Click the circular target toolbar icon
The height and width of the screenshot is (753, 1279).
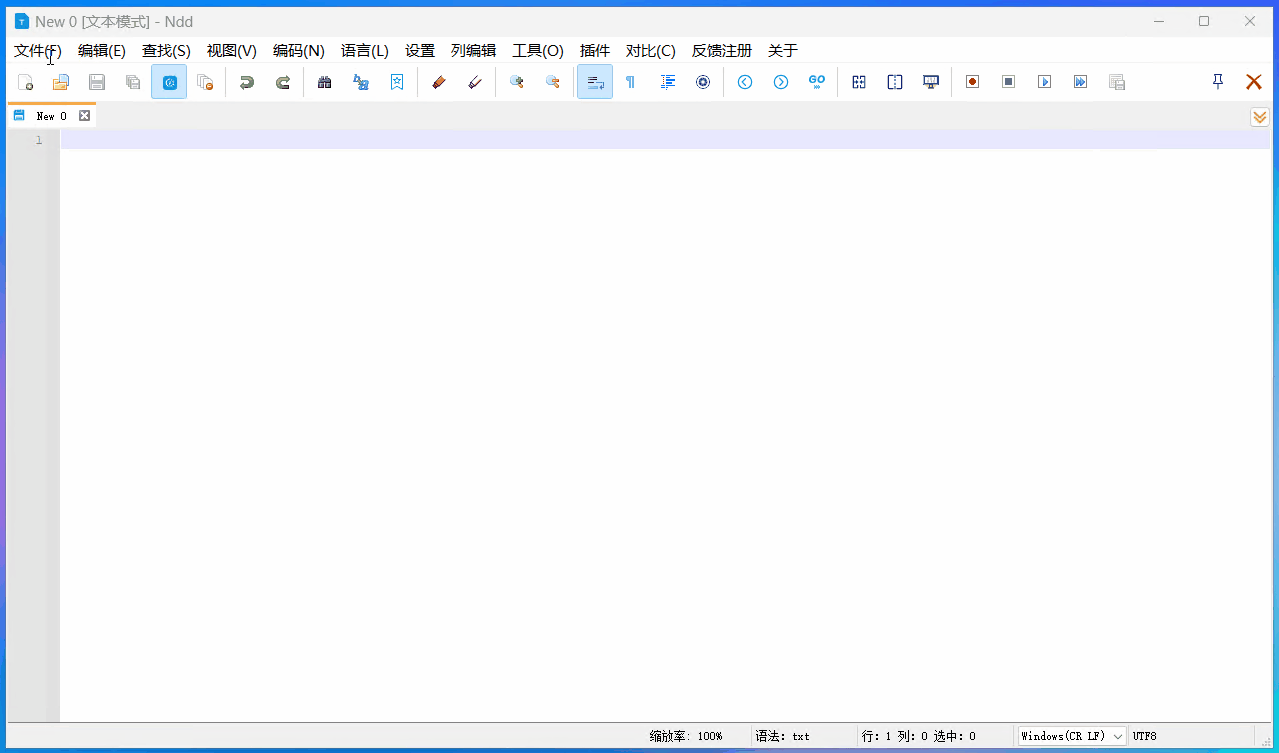(703, 82)
